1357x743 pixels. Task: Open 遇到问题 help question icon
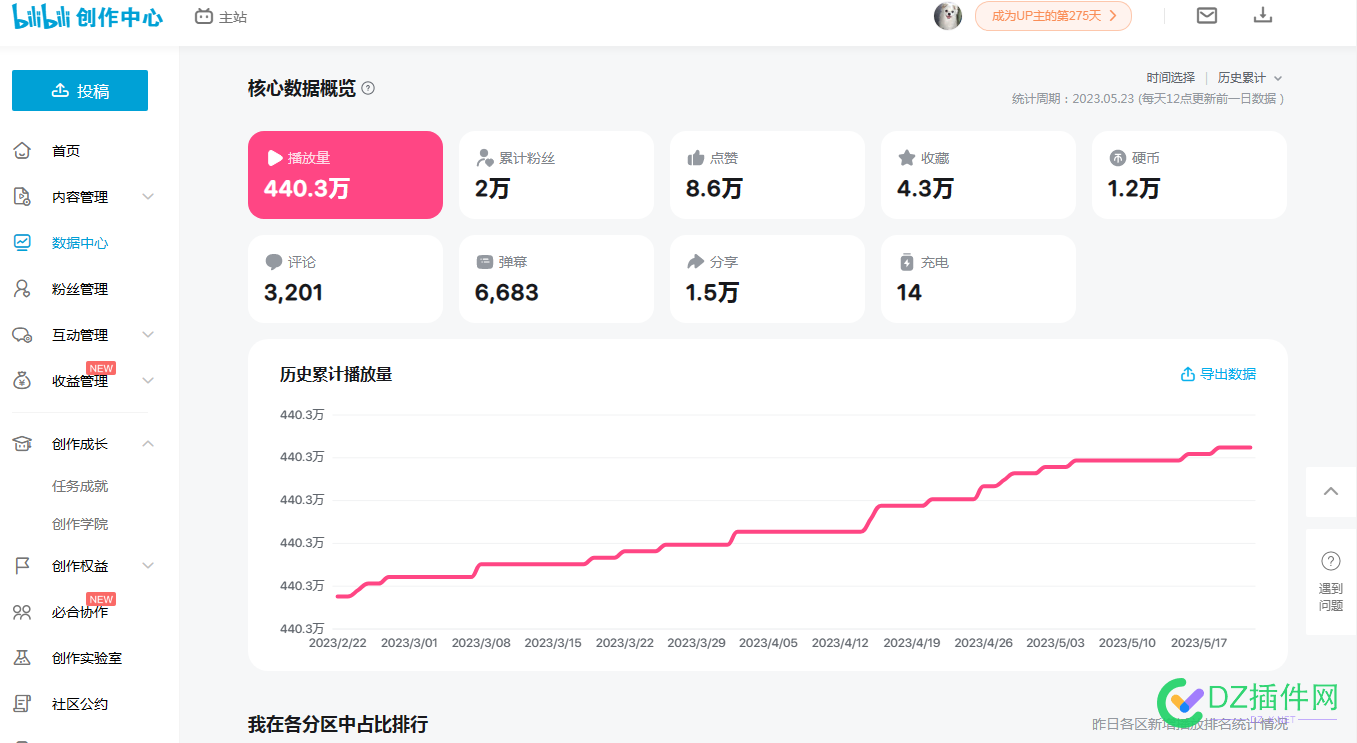click(x=1330, y=561)
